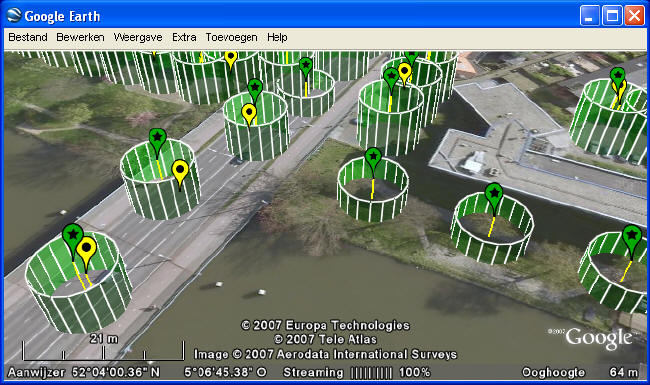Click the latitude reading 52°04'00.36" N
650x385 pixels.
point(116,372)
